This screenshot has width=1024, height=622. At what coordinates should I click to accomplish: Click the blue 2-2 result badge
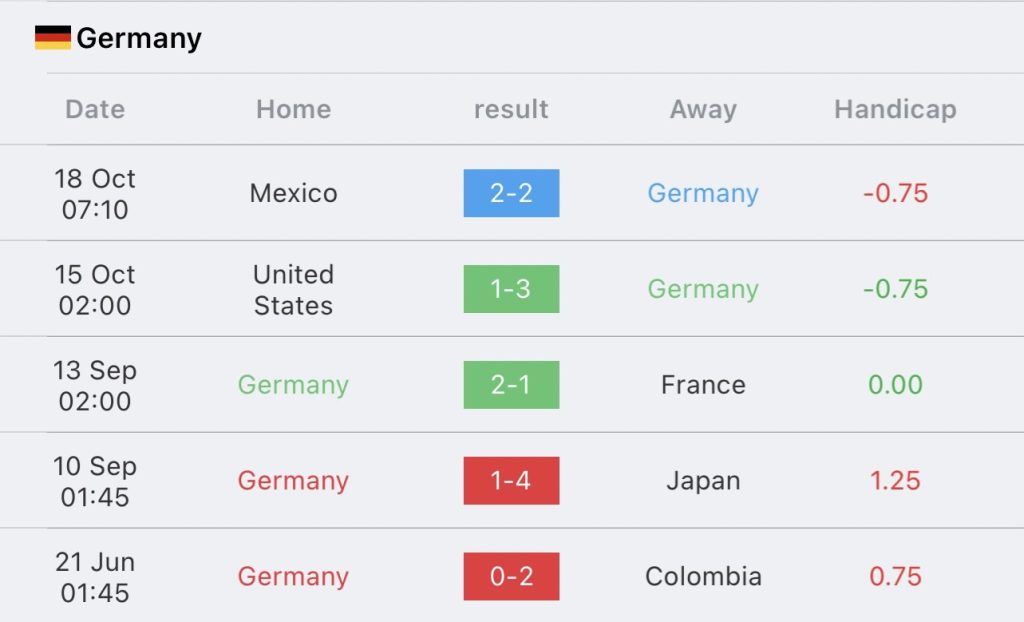click(511, 193)
